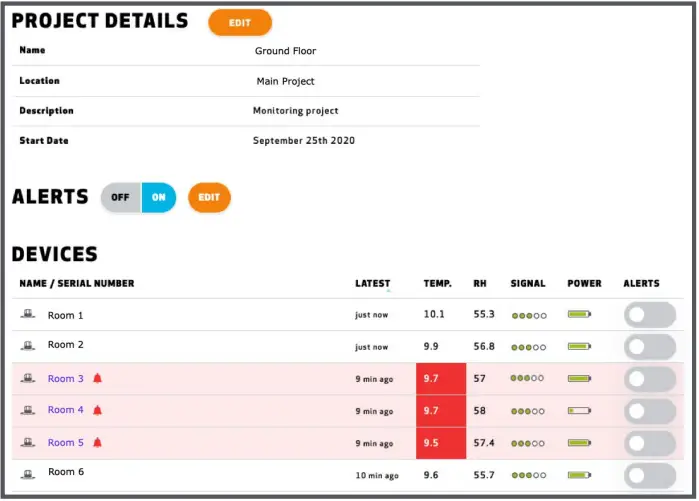
Task: Open the Room 3 device link
Action: 66,378
